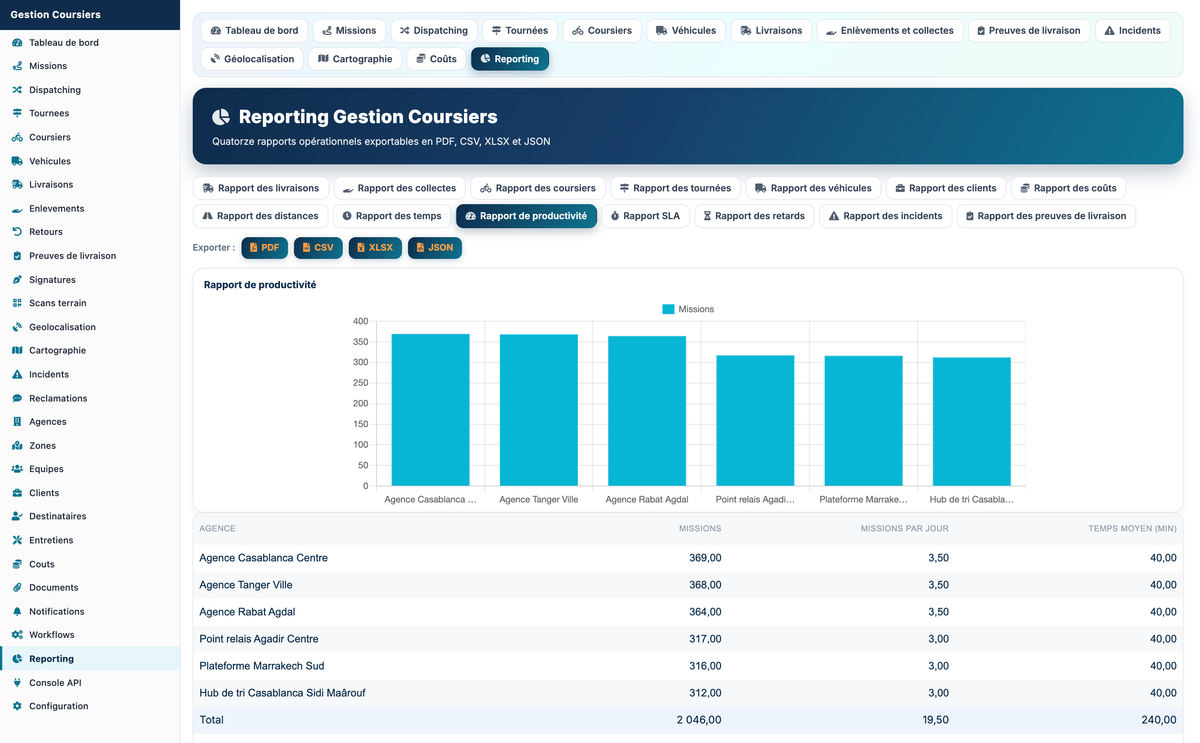Export the report as JSON

coord(435,247)
